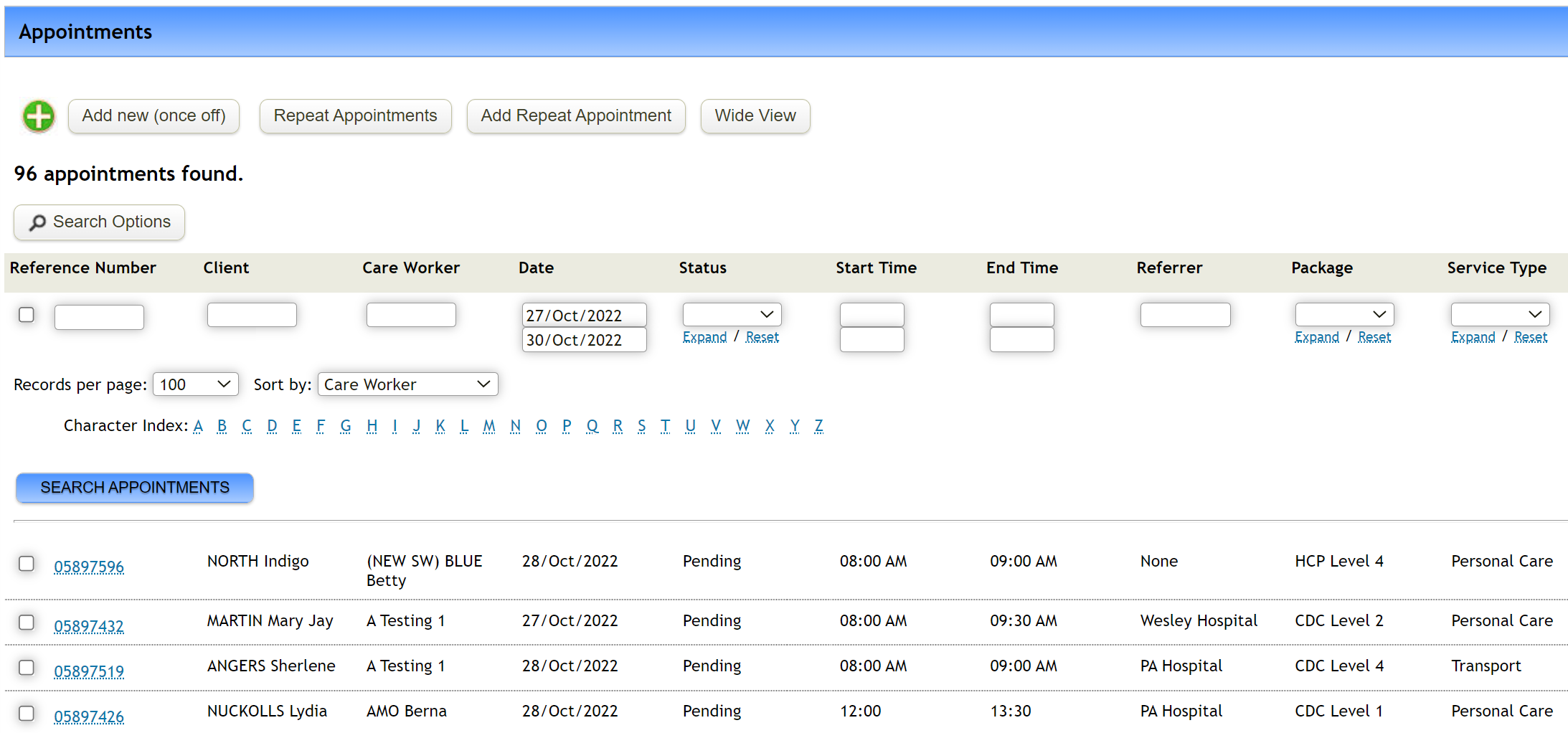Tick the checkbox for appointment 05897596
This screenshot has width=1568, height=733.
pos(27,564)
